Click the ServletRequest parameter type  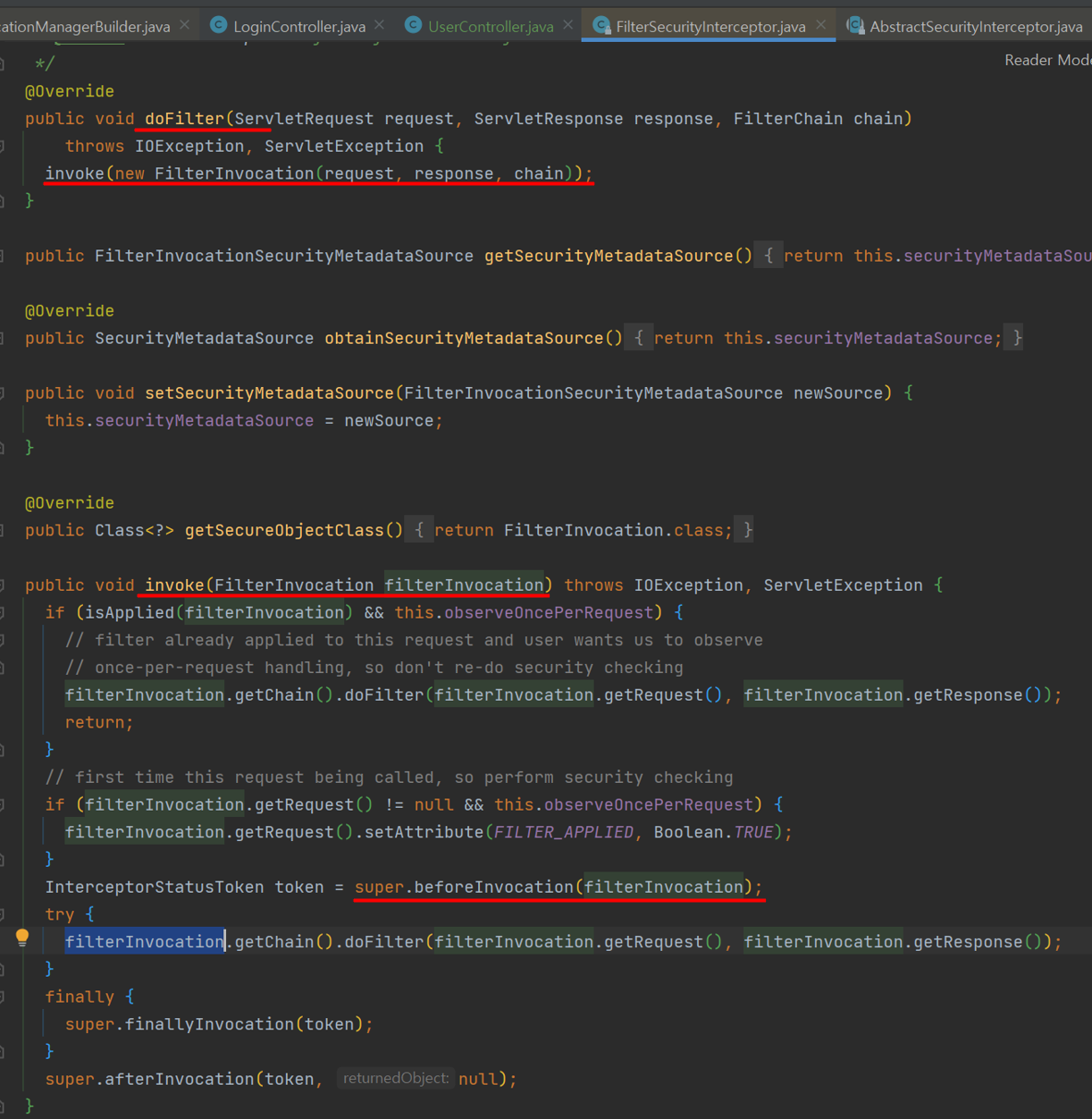tap(304, 119)
